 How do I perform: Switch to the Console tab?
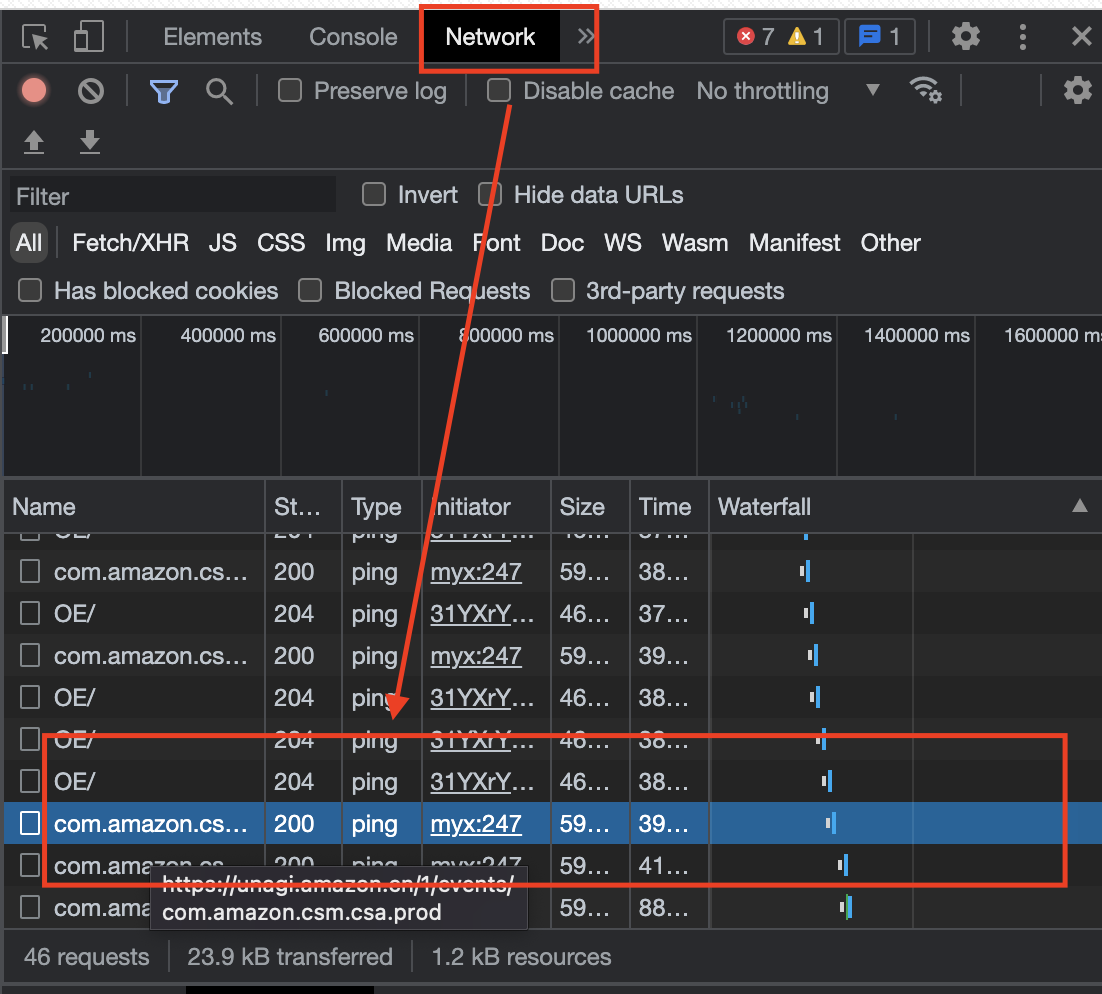(x=353, y=37)
